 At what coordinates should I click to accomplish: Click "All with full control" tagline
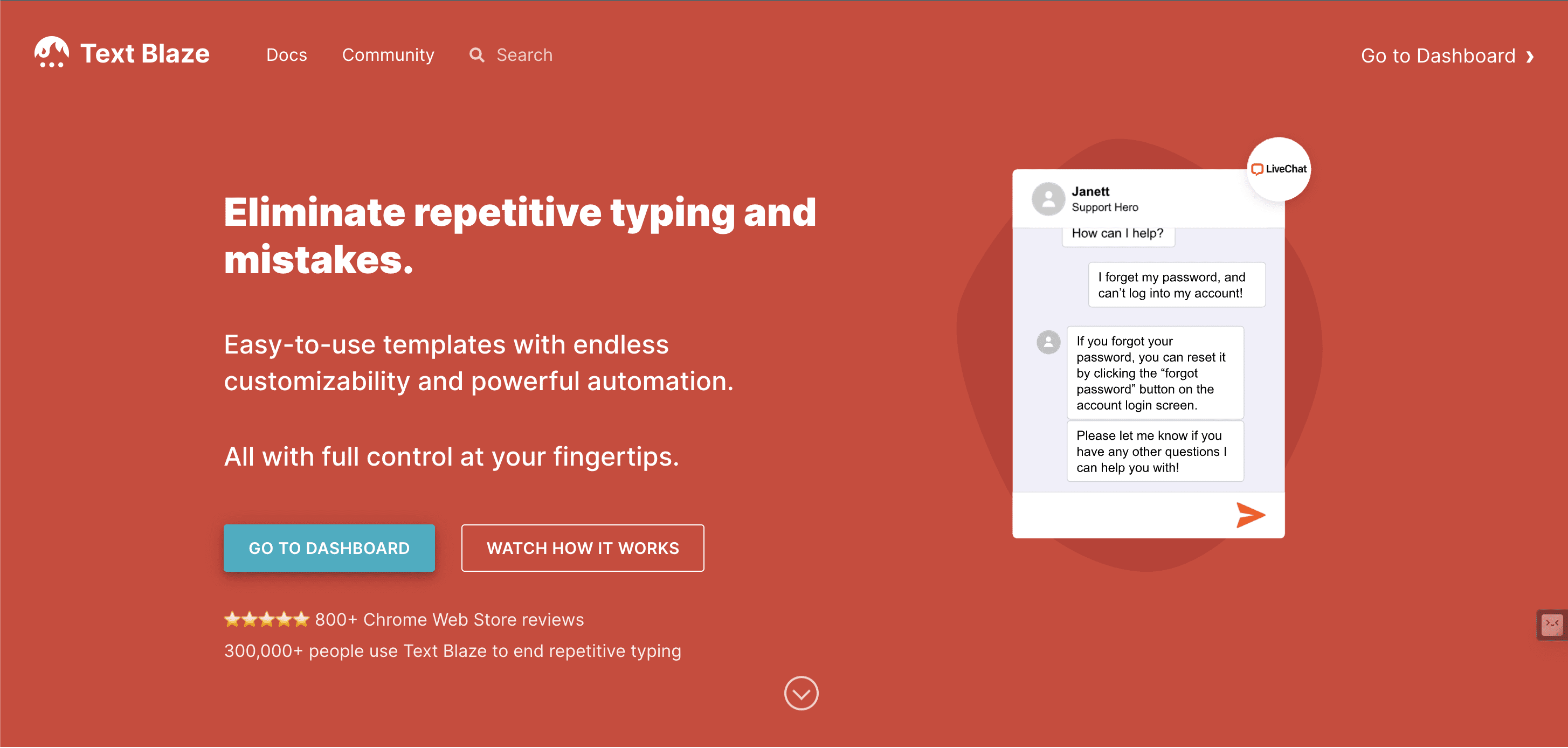(451, 456)
